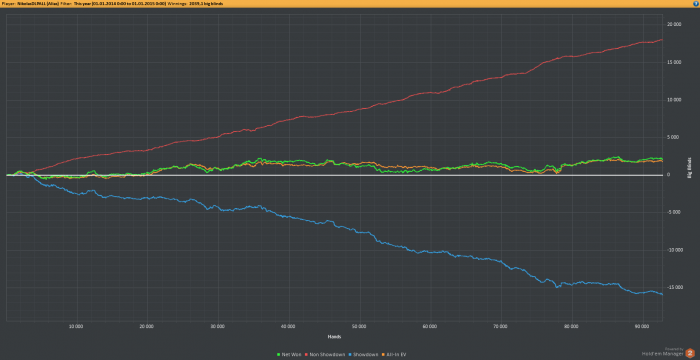Click the Big Blinds y-axis label
Image resolution: width=700 pixels, height=360 pixels.
pos(689,167)
